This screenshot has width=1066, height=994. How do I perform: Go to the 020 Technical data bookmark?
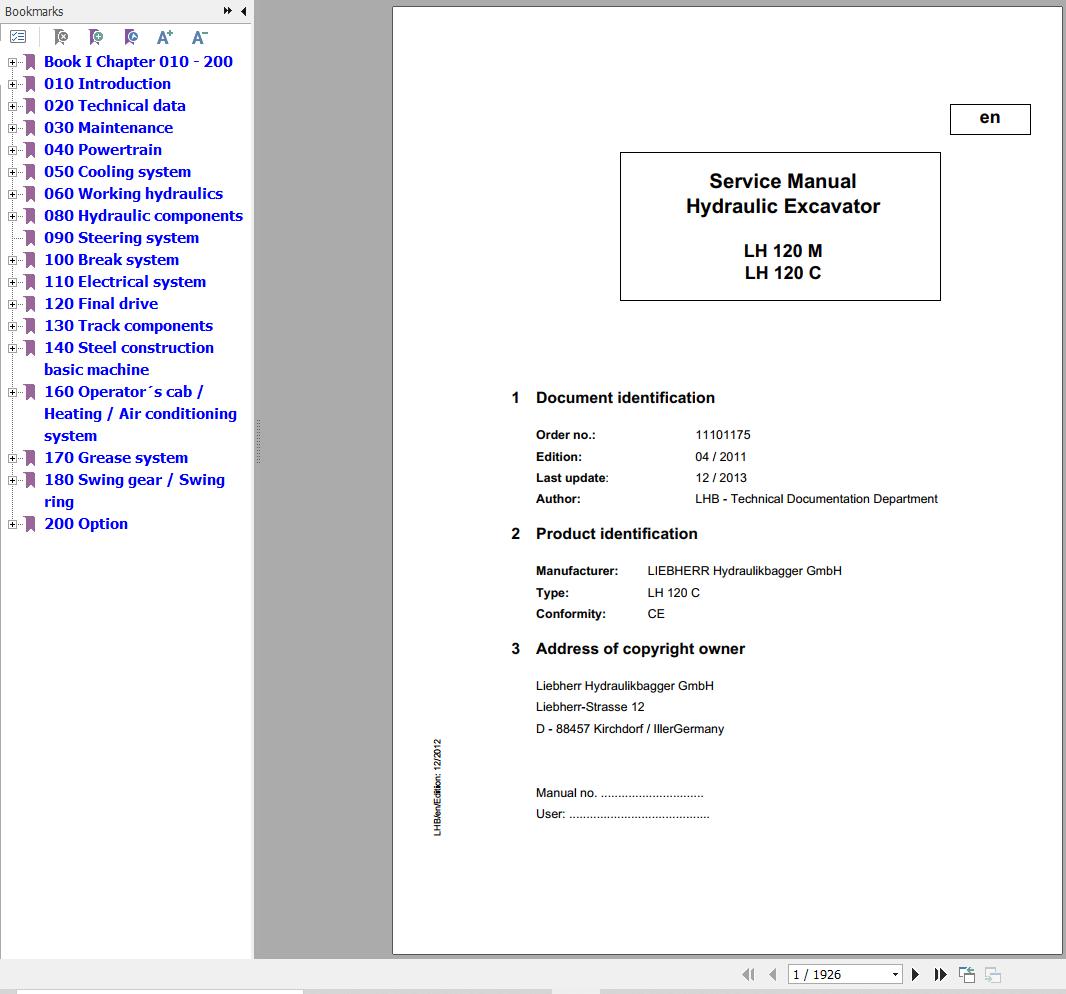[x=115, y=105]
